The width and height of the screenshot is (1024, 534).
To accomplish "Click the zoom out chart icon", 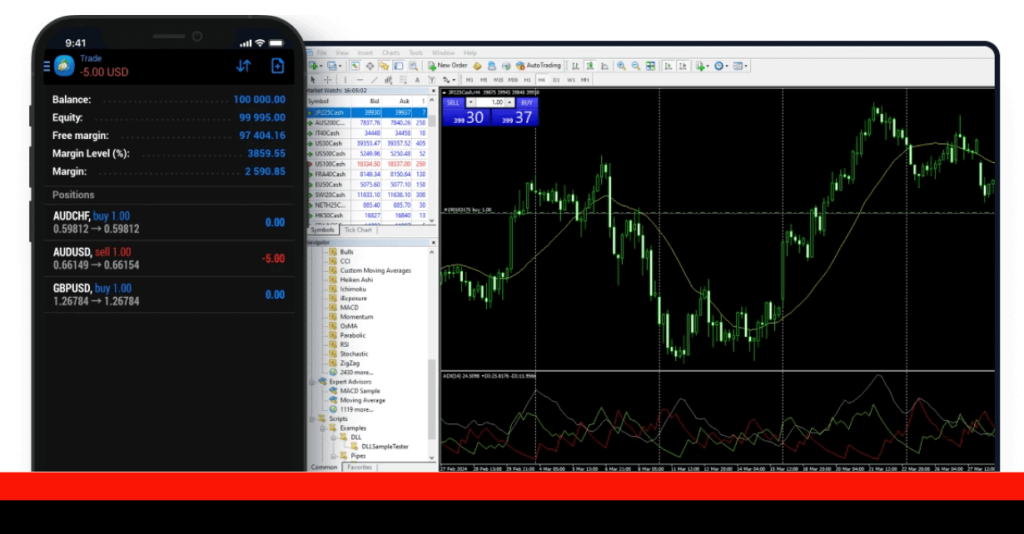I will tap(635, 66).
